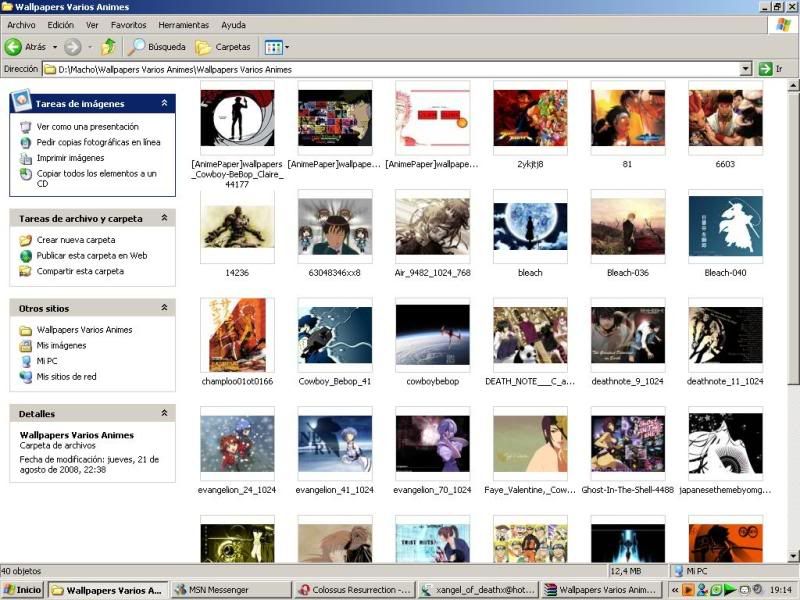
Task: Click Copiar todos los elementos a un CD
Action: (x=96, y=178)
